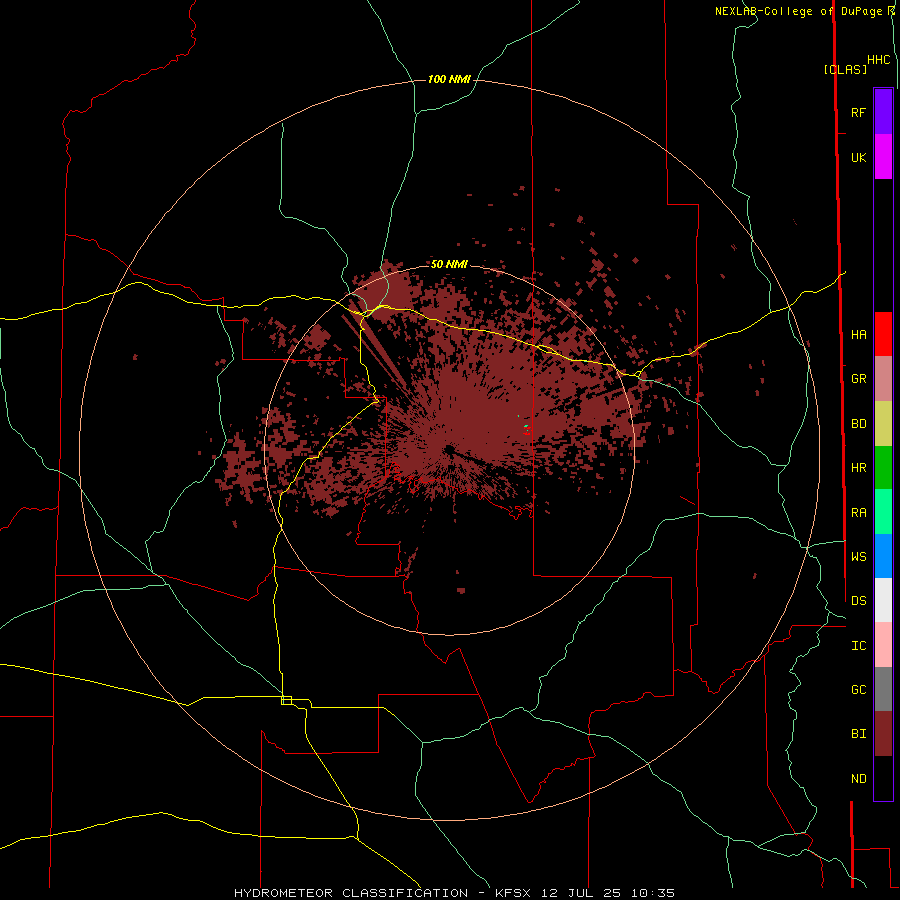900x900 pixels.
Task: Pick the RA bright green swatch
Action: [x=883, y=512]
